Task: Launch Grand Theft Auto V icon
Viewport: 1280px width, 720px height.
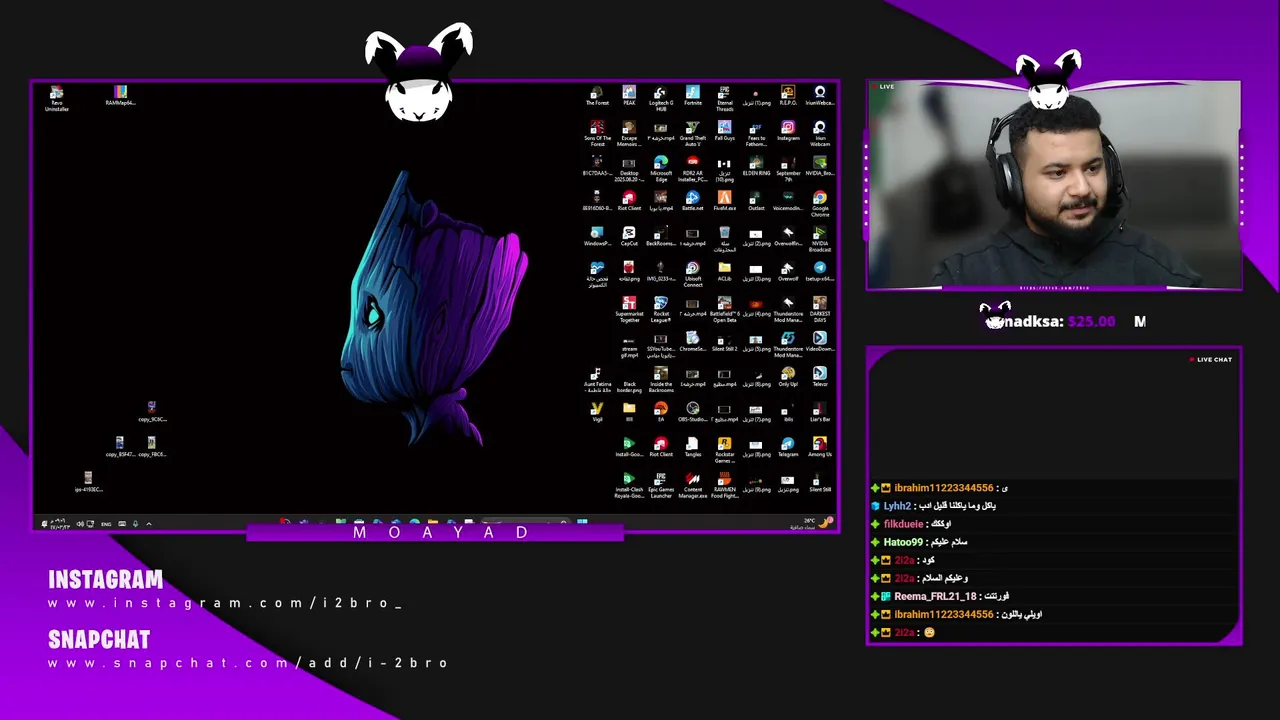Action: click(x=693, y=134)
